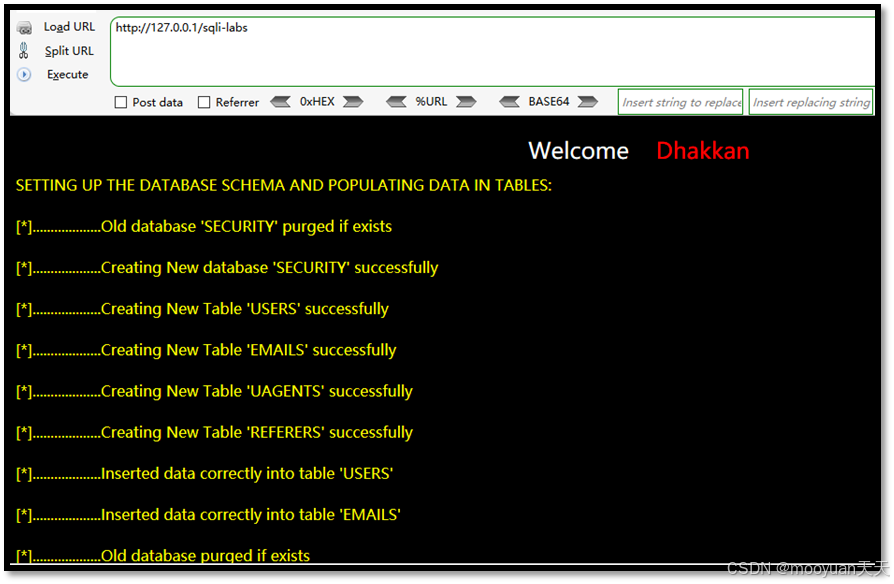Click the 'Welcome' heading text
Screen dimensions: 894x584
pos(578,151)
